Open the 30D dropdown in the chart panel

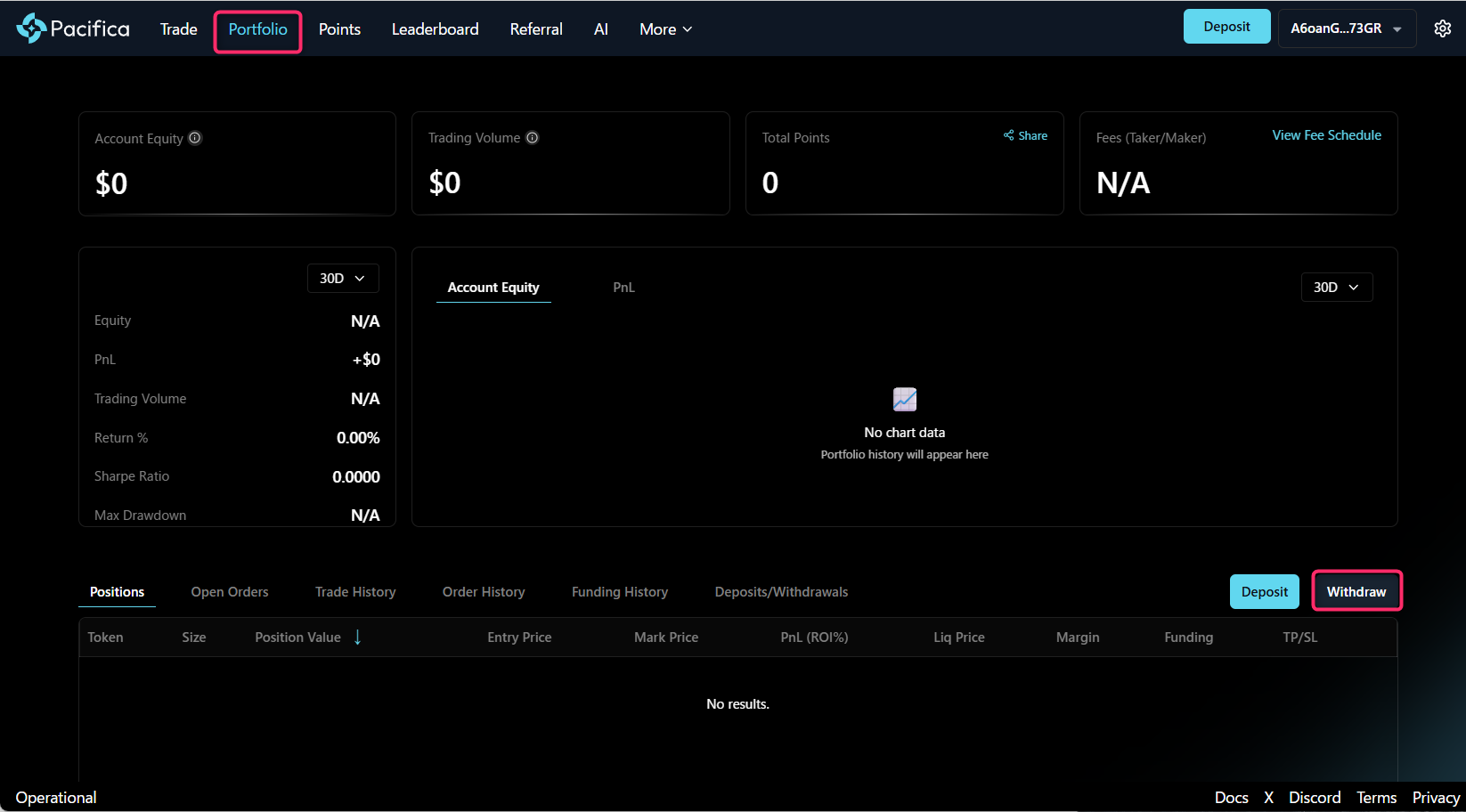point(1336,288)
